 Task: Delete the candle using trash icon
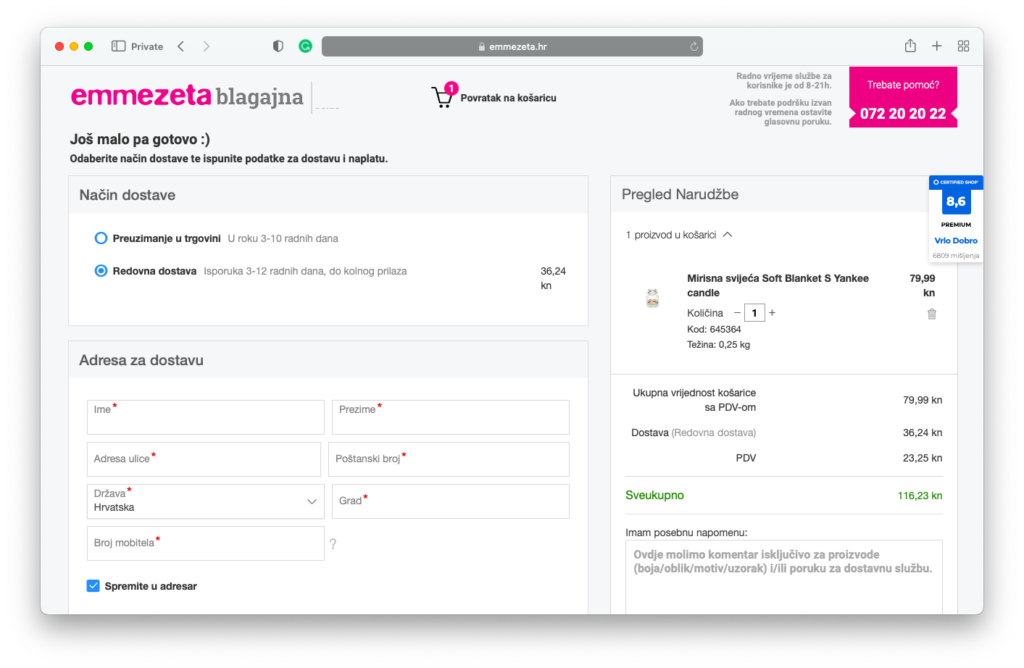pos(931,314)
